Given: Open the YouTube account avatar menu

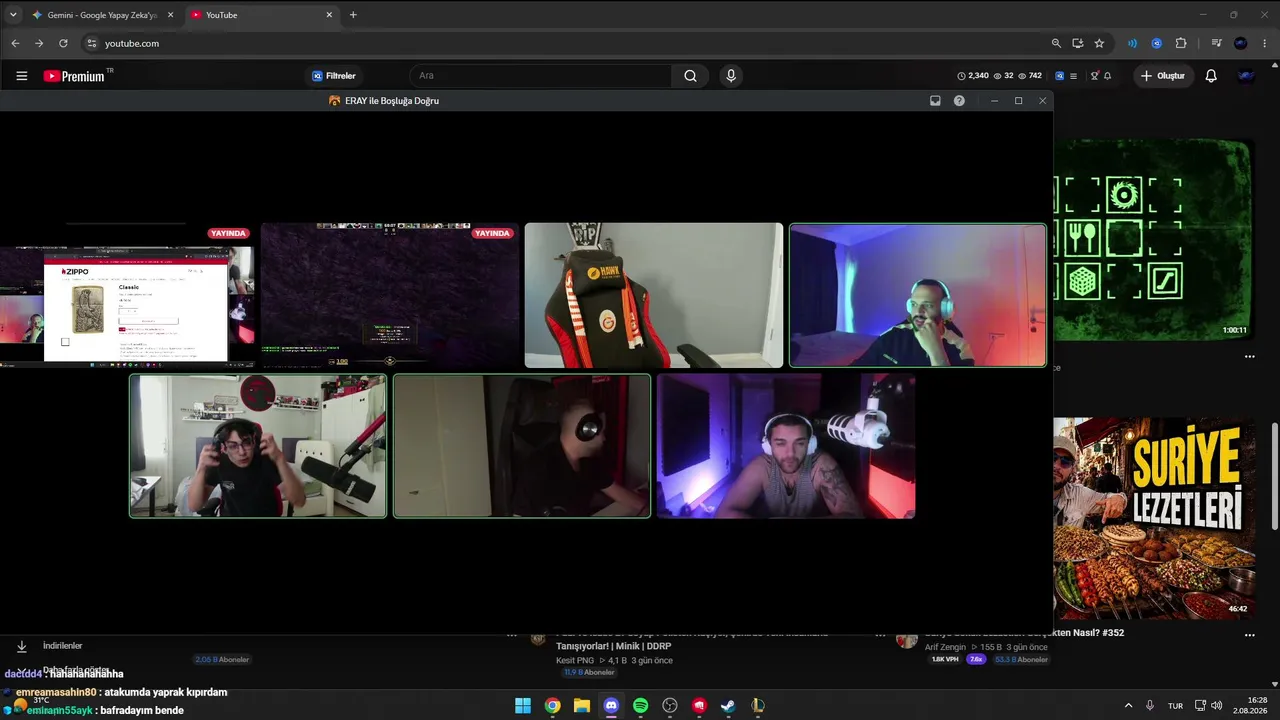Looking at the screenshot, I should pos(1246,76).
